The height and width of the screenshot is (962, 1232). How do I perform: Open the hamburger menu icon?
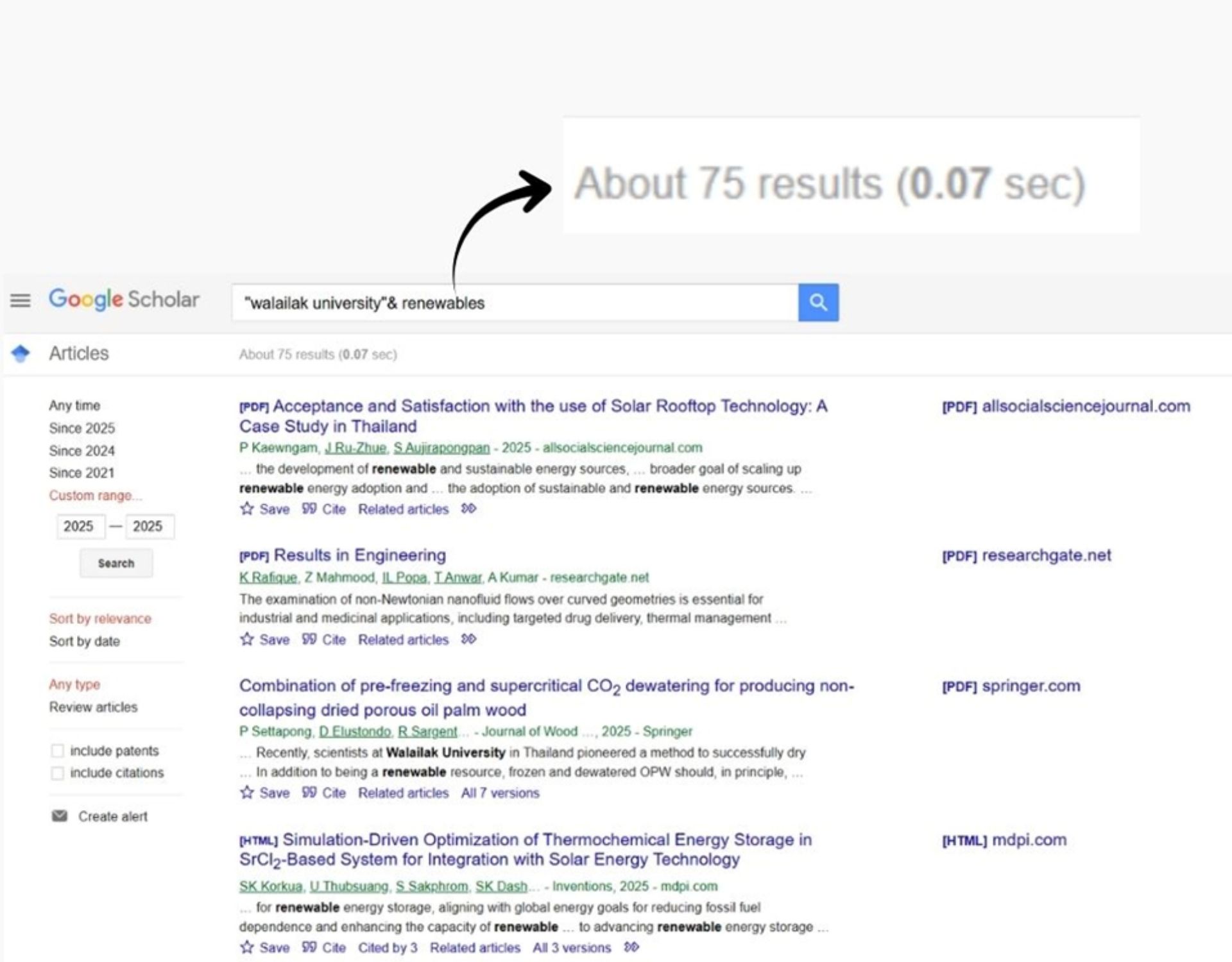21,300
